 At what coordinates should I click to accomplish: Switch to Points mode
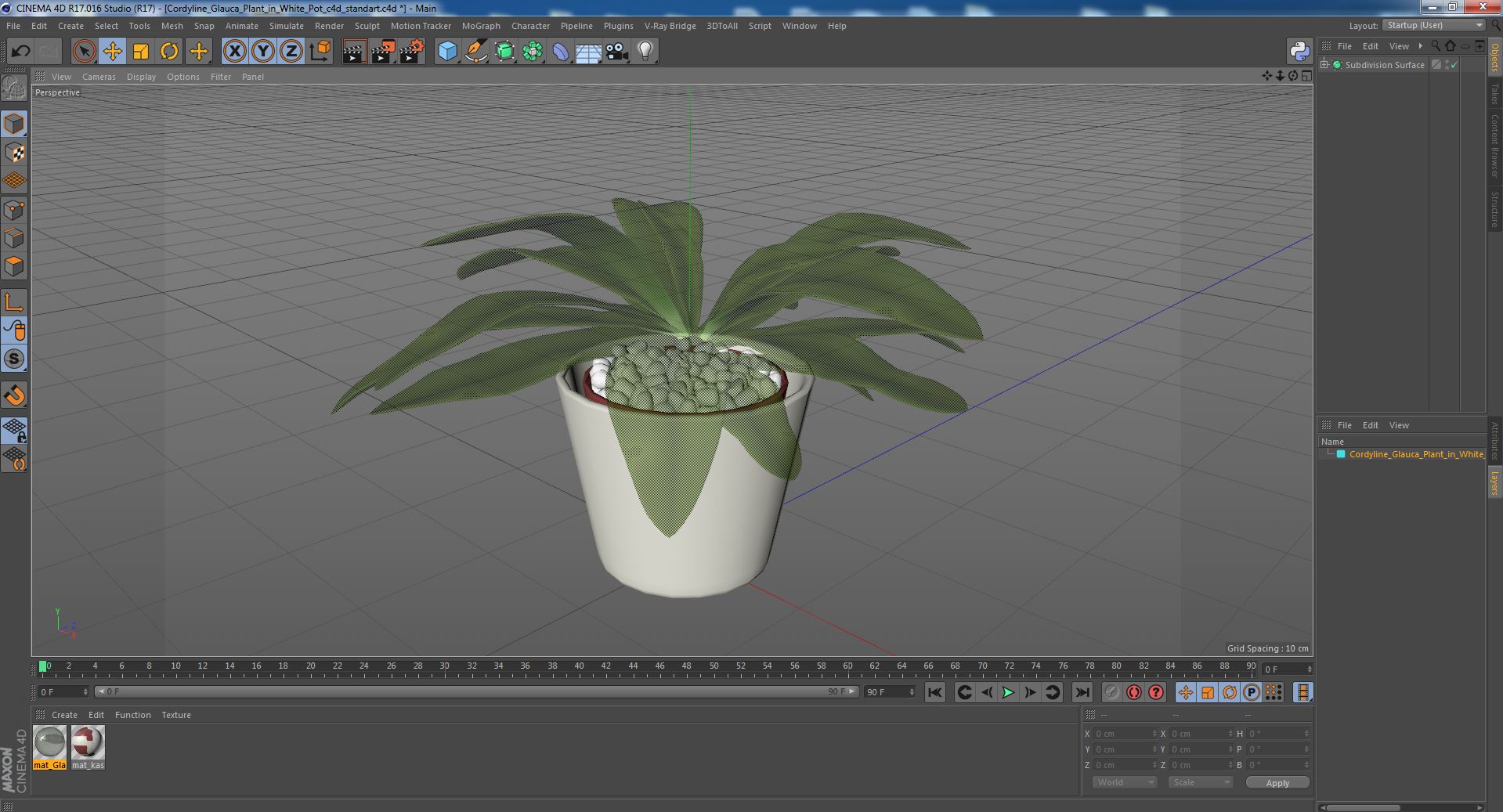pyautogui.click(x=14, y=210)
